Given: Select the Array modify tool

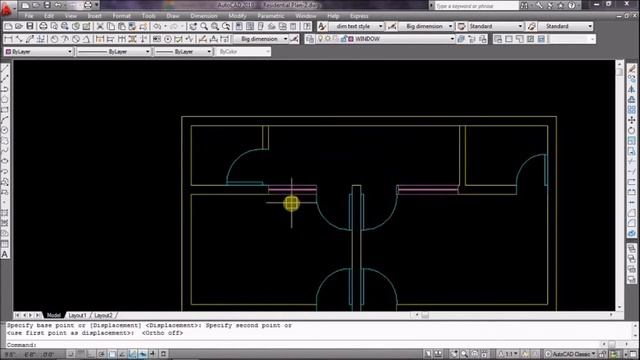Looking at the screenshot, I should 631,109.
